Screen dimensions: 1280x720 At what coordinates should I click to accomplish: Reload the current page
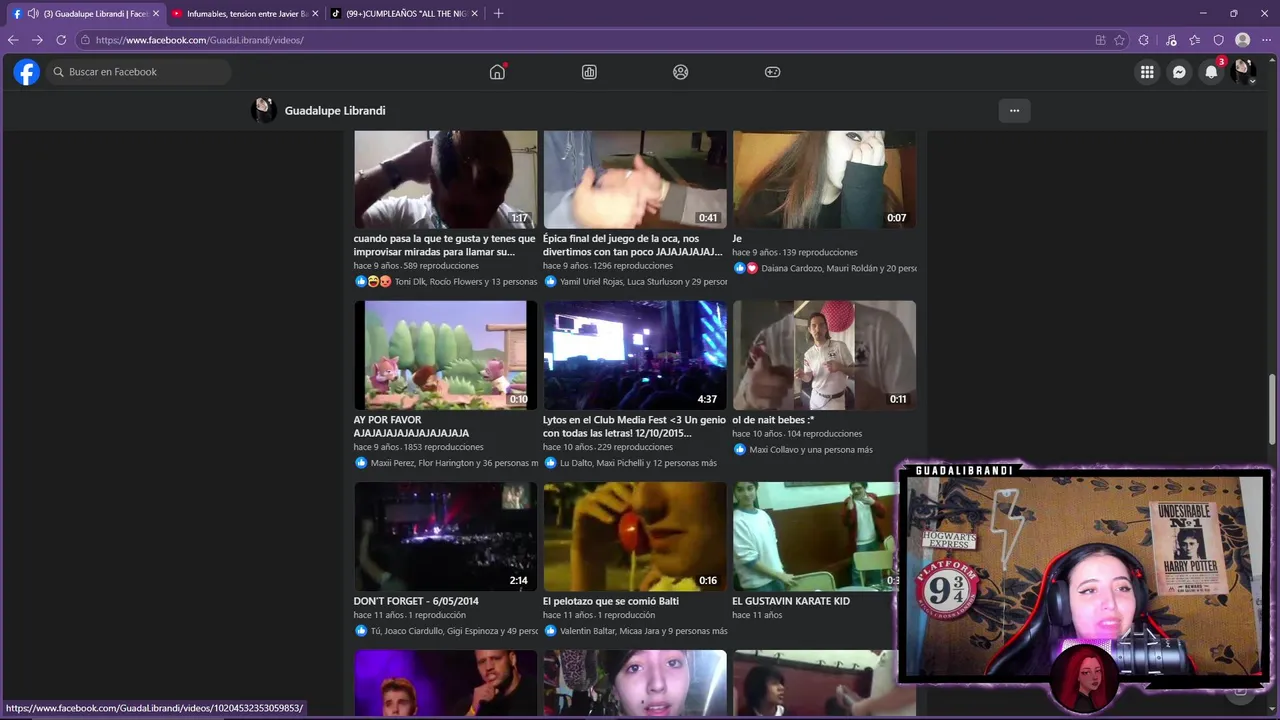pyautogui.click(x=61, y=40)
